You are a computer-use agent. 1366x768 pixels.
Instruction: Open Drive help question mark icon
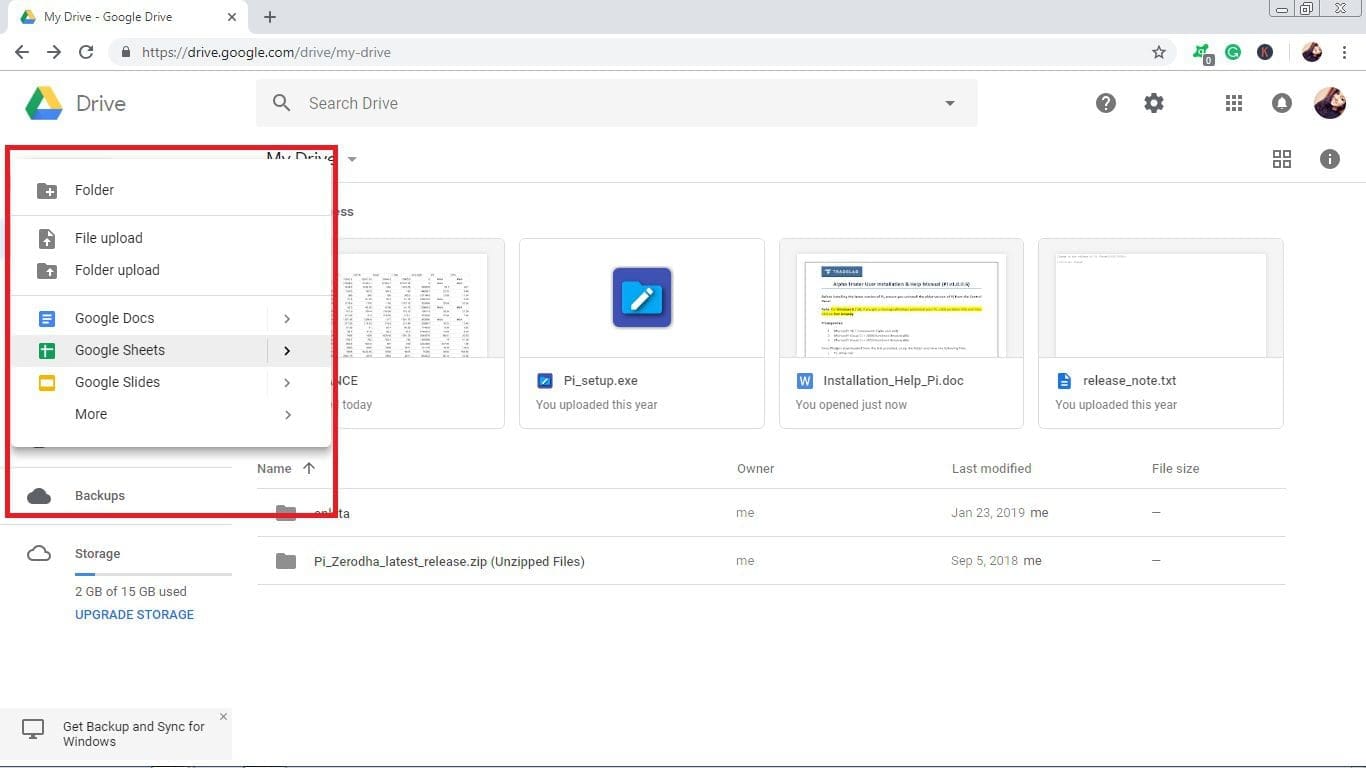pyautogui.click(x=1106, y=103)
